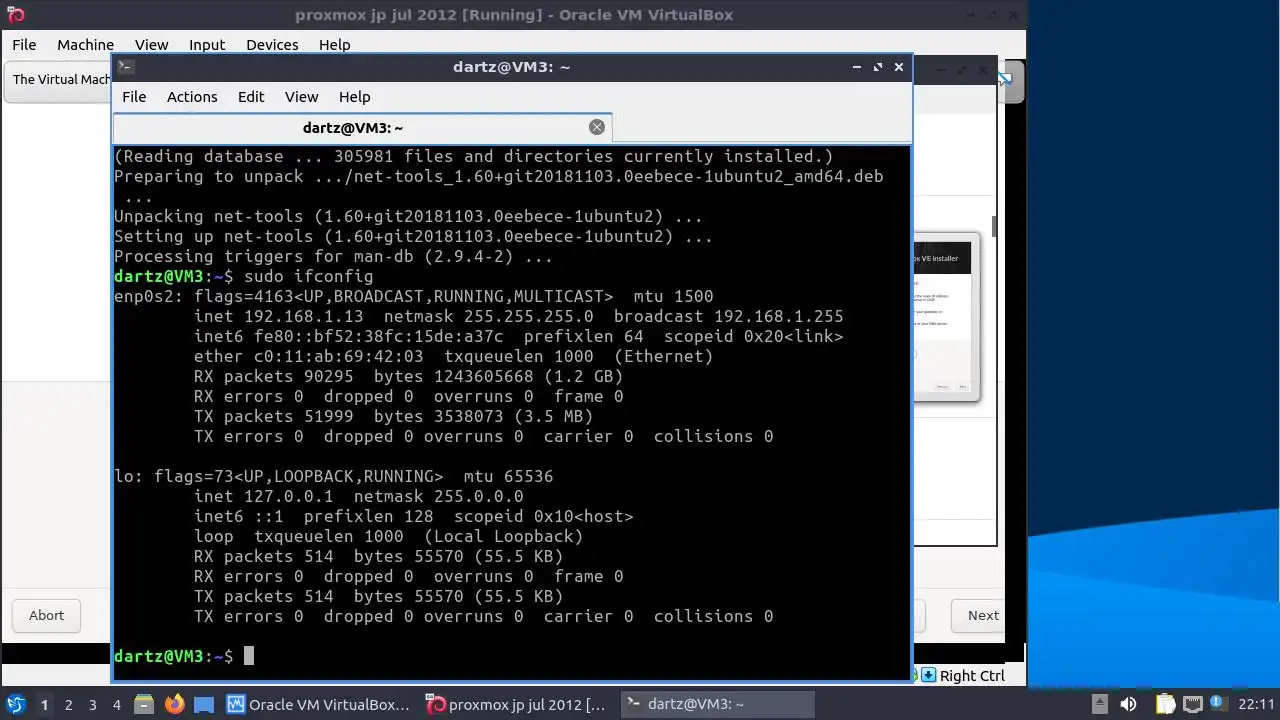
Task: Click the netmask 255.255.255.0 value
Action: [x=528, y=316]
